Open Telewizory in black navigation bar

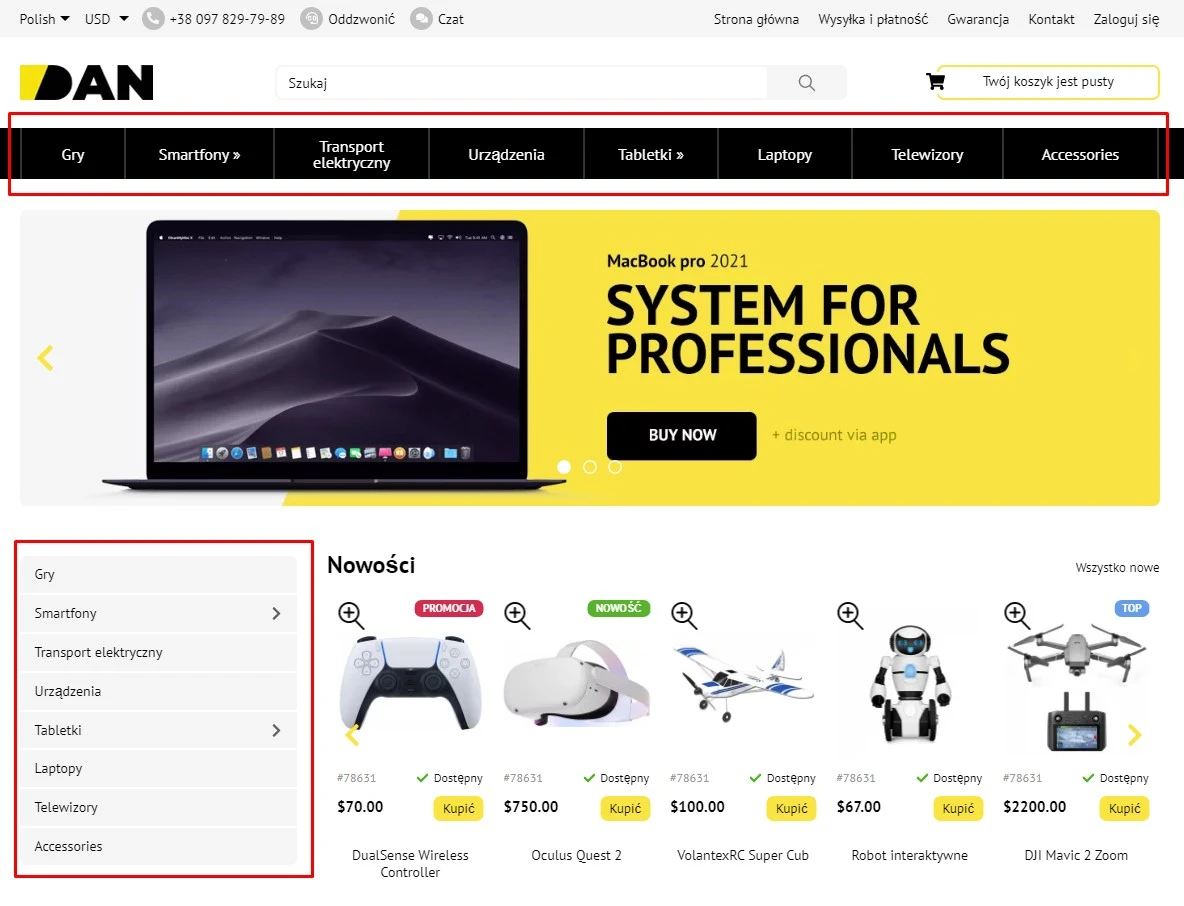927,154
